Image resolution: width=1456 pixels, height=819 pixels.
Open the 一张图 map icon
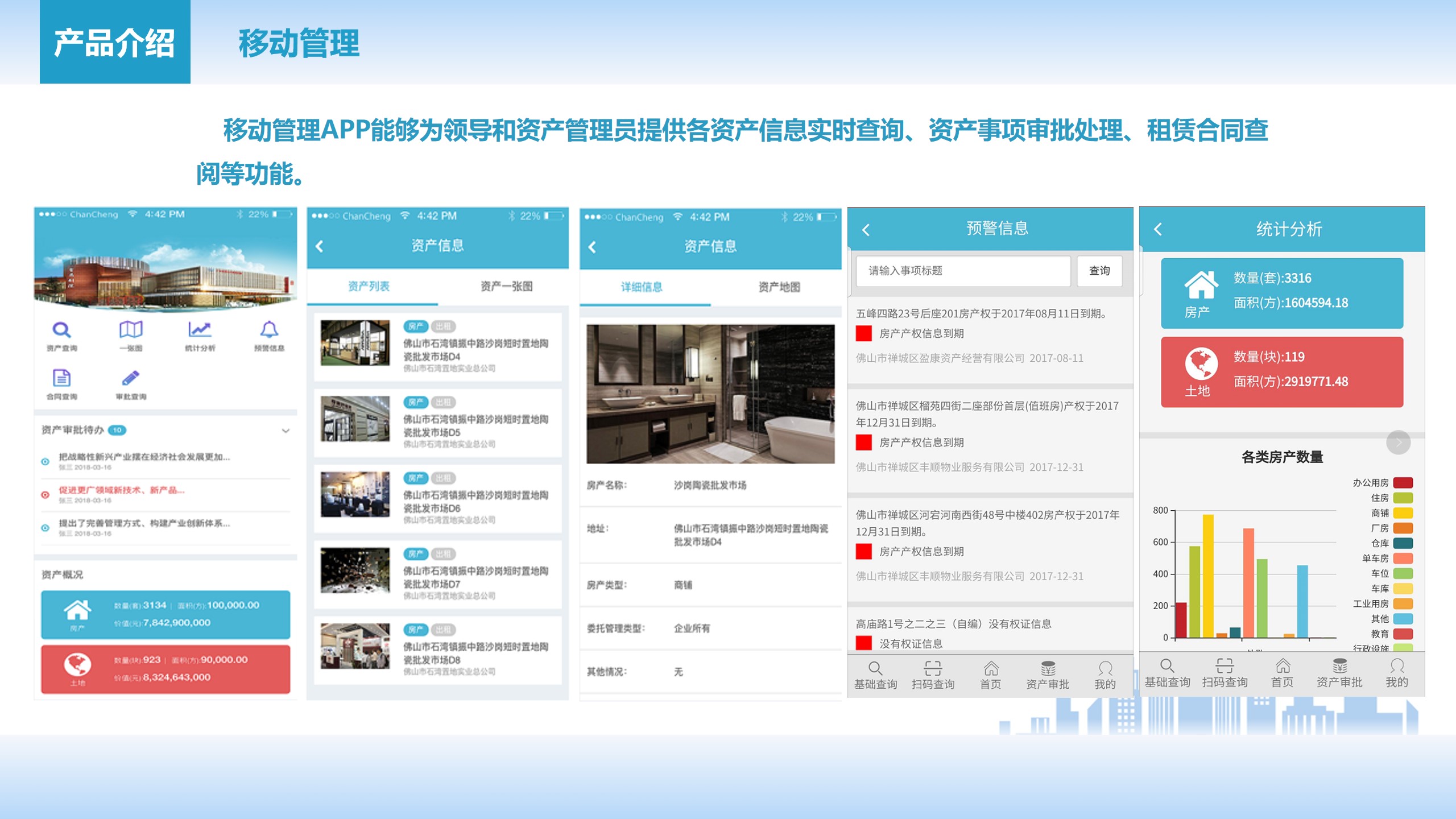131,331
